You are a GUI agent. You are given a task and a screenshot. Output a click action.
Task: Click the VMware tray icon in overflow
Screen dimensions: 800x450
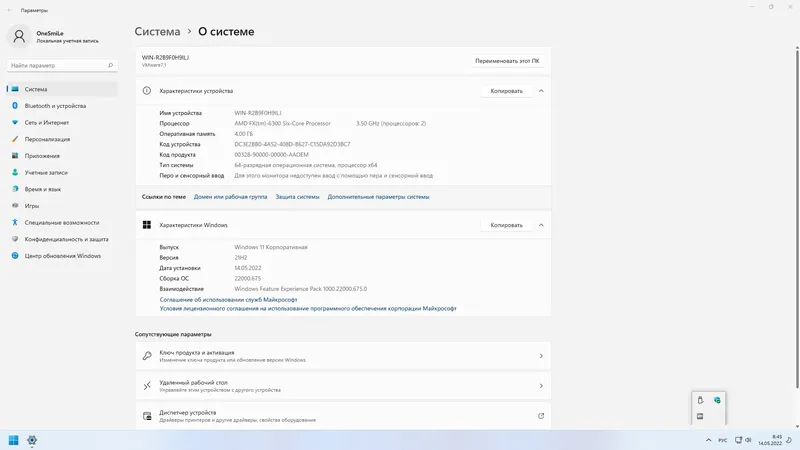point(701,416)
